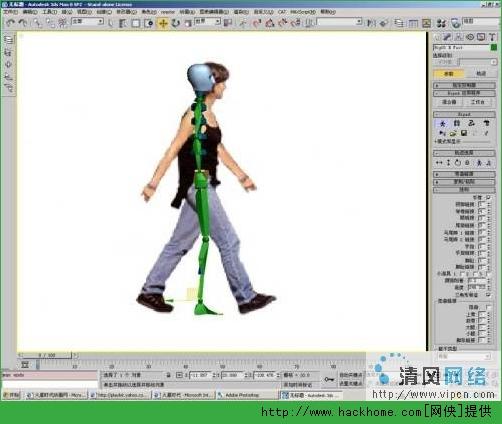This screenshot has height=424, width=502.
Task: Enable Biped Motion Flow Mode icon
Action: point(471,123)
